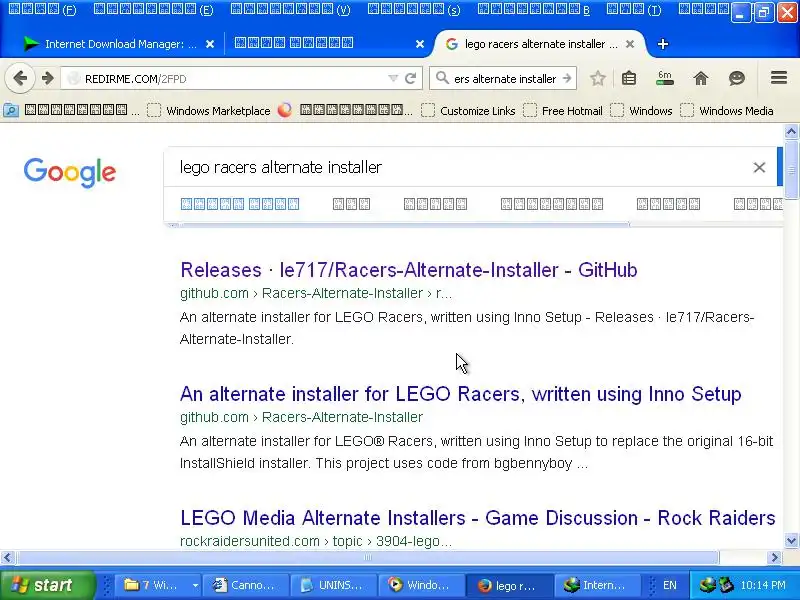800x600 pixels.
Task: Open the (E) menu in menu bar
Action: click(154, 10)
